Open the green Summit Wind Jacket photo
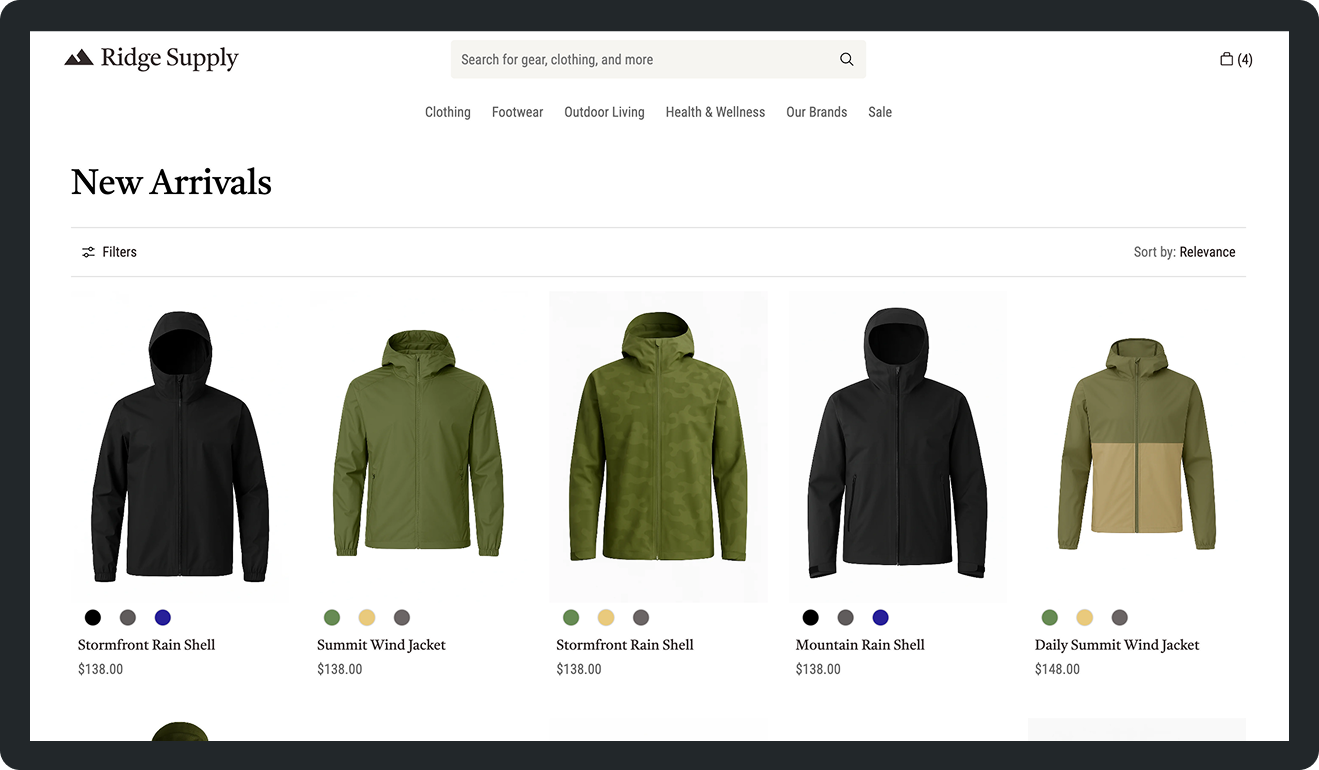Viewport: 1319px width, 770px height. [418, 445]
